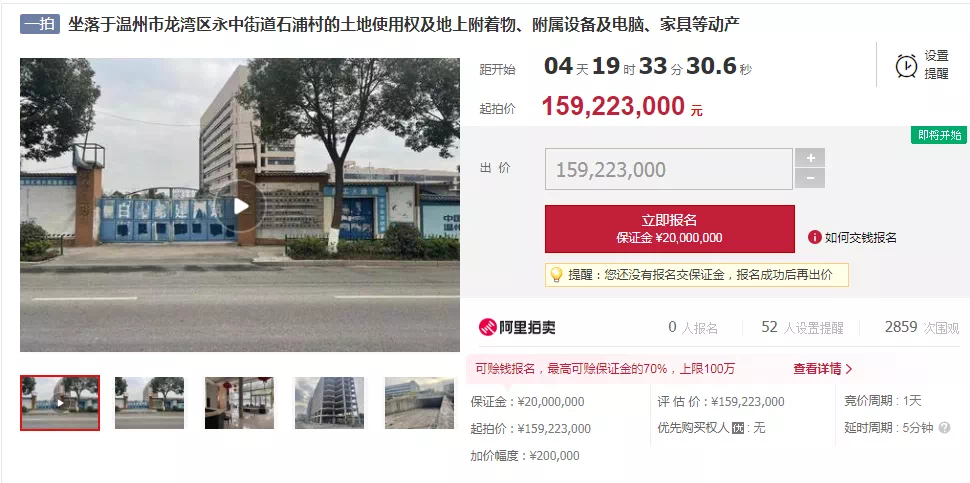
Task: Select the interior lobby photo thumbnail
Action: (239, 403)
